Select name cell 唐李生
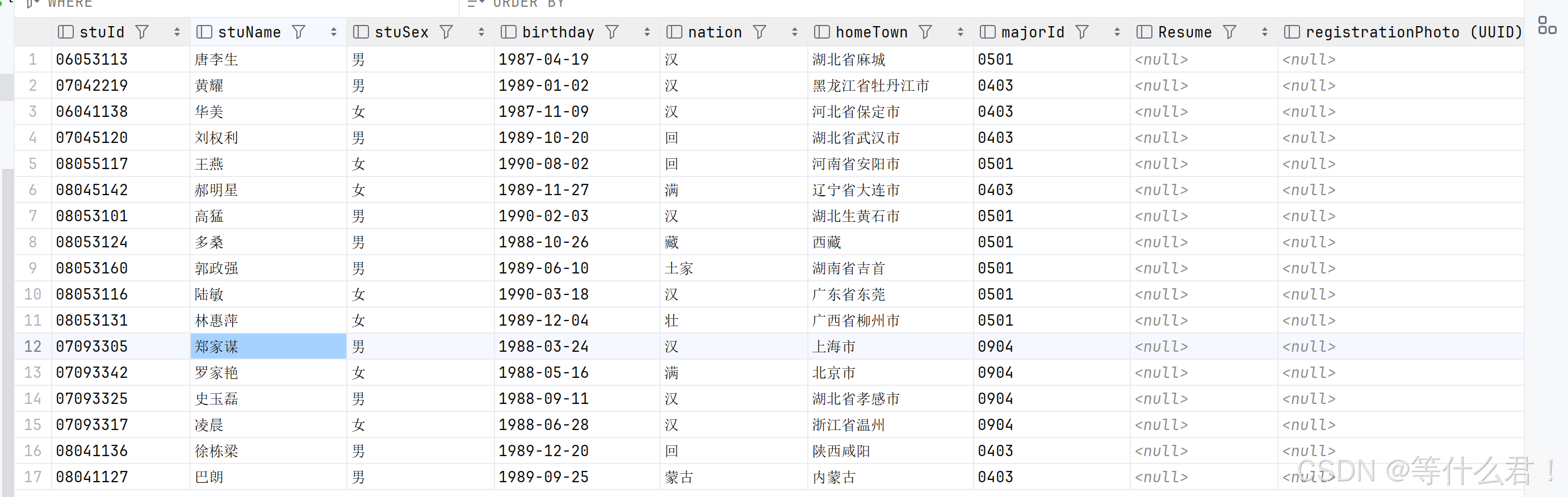The image size is (1568, 497). [x=269, y=59]
